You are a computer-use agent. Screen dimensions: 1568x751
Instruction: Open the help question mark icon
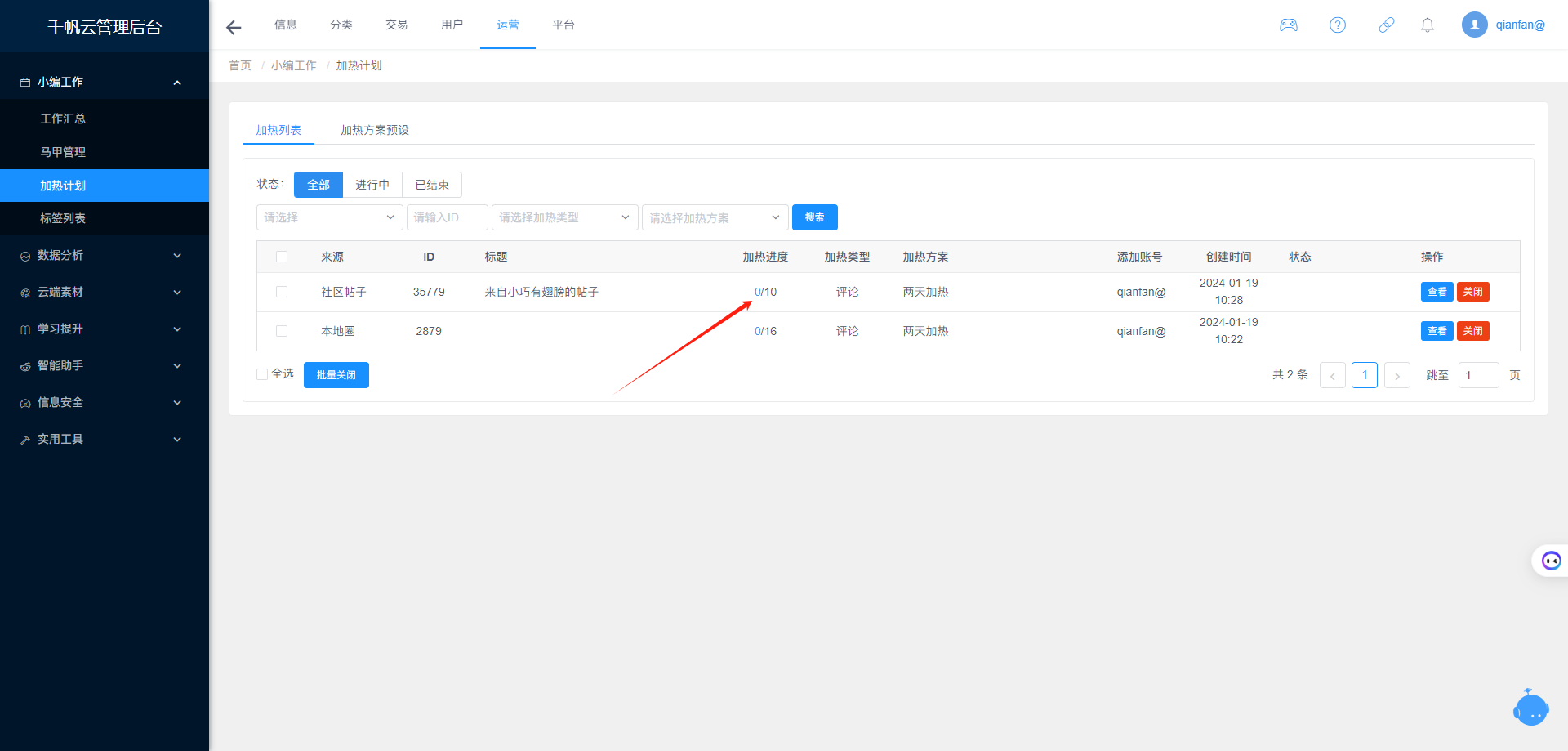point(1338,25)
